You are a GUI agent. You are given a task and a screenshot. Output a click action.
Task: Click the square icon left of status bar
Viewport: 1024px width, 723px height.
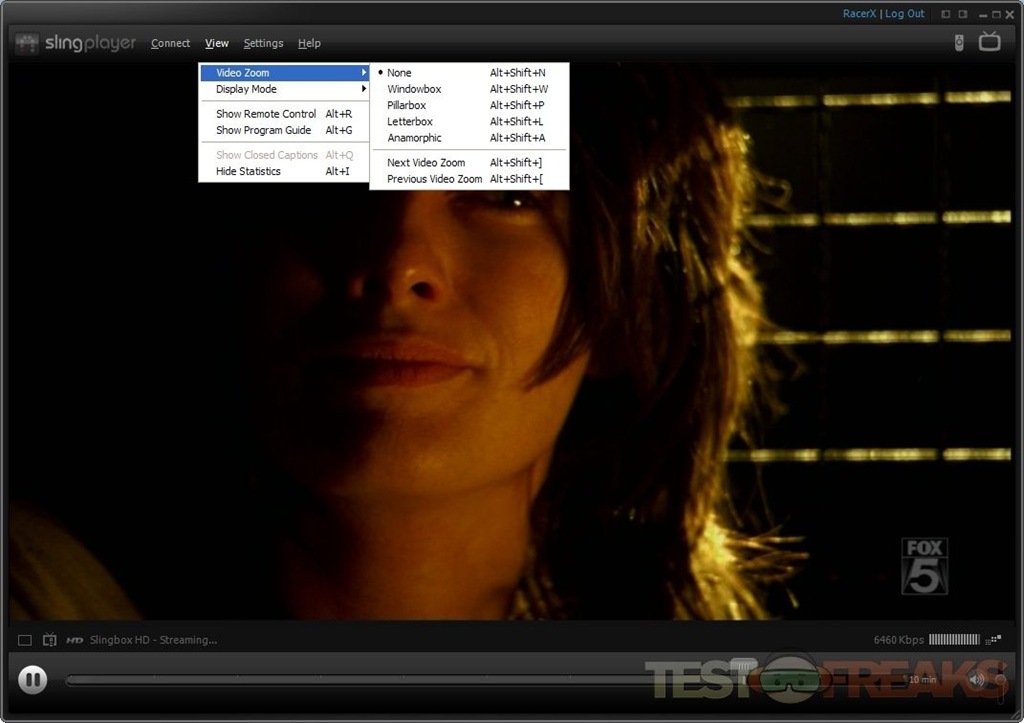tap(25, 640)
